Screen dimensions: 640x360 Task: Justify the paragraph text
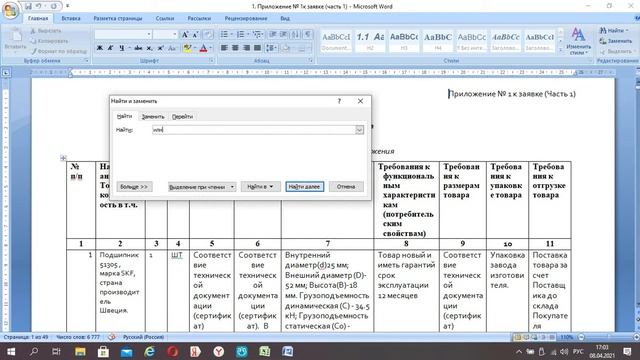[x=257, y=48]
